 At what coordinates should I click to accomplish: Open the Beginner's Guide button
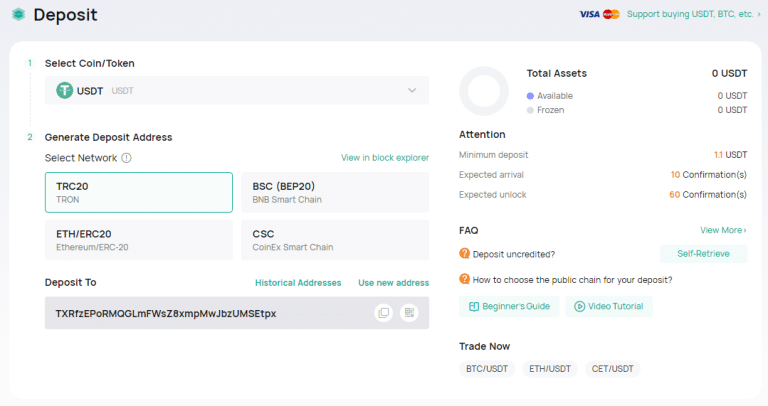click(509, 307)
